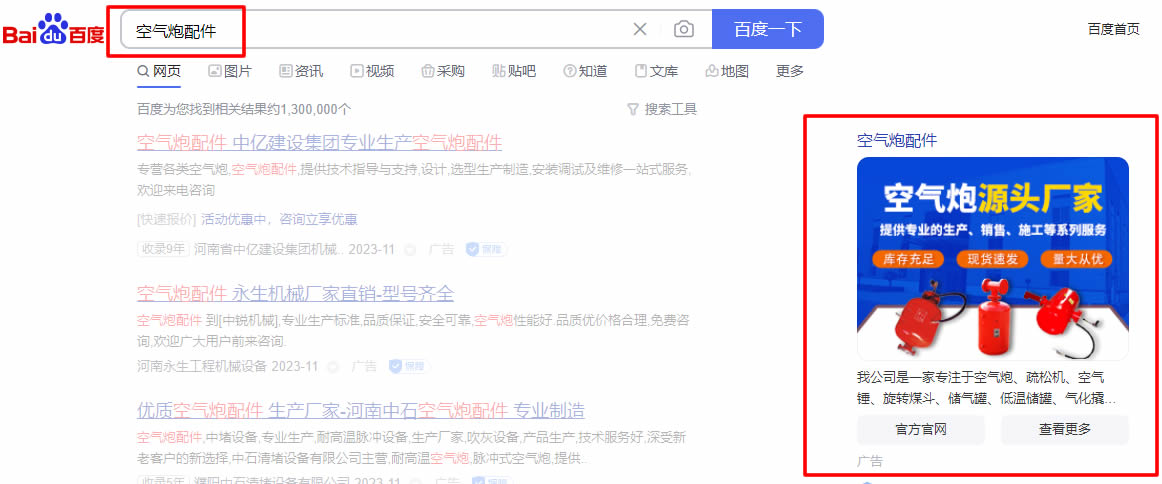Open 中亿建设集团 search result link
This screenshot has width=1162, height=484.
[x=319, y=142]
